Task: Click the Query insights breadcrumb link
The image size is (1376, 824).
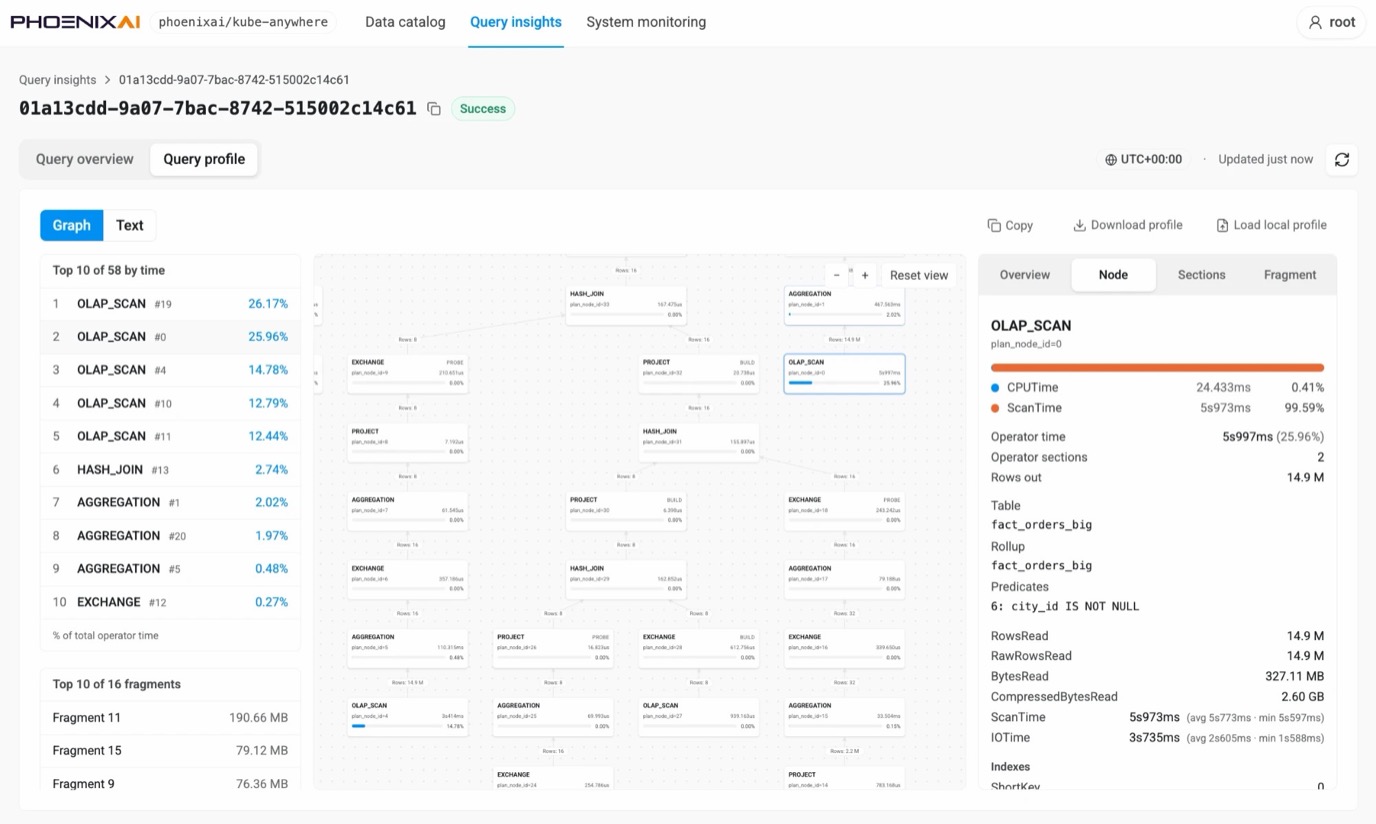Action: pyautogui.click(x=58, y=80)
